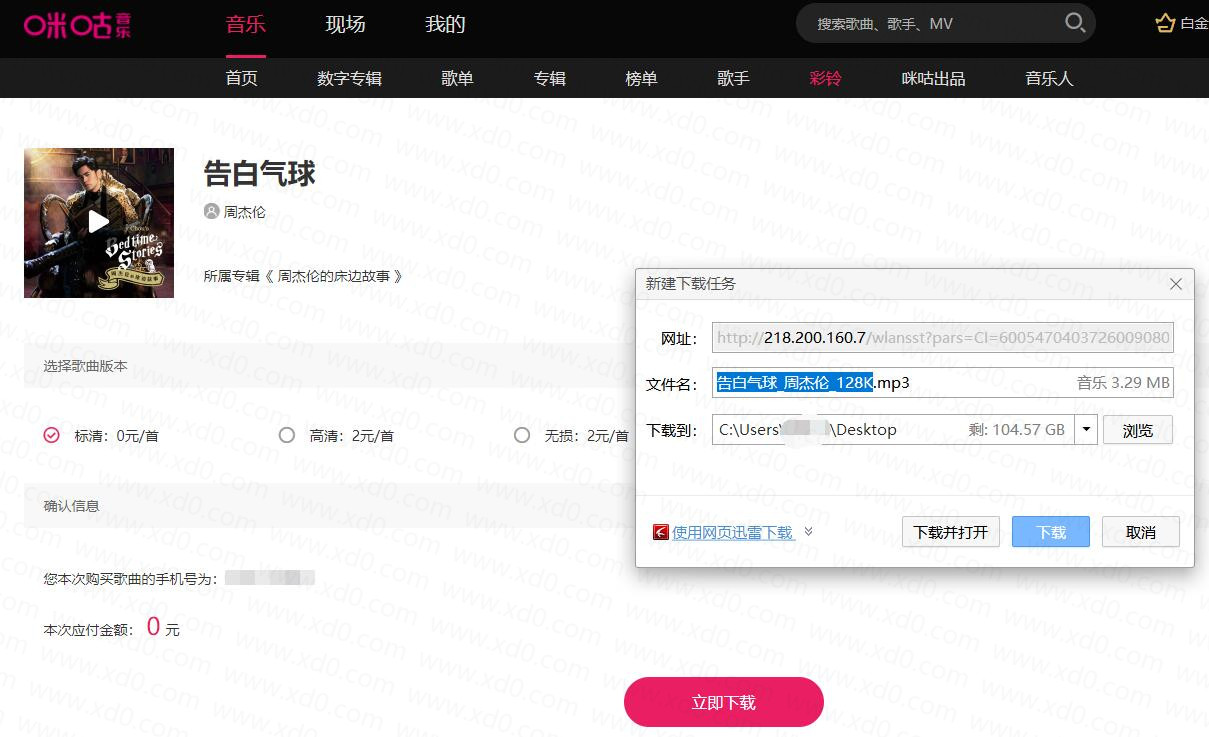The width and height of the screenshot is (1209, 737).
Task: Click the 新建下载任务 dialog title
Action: click(691, 284)
